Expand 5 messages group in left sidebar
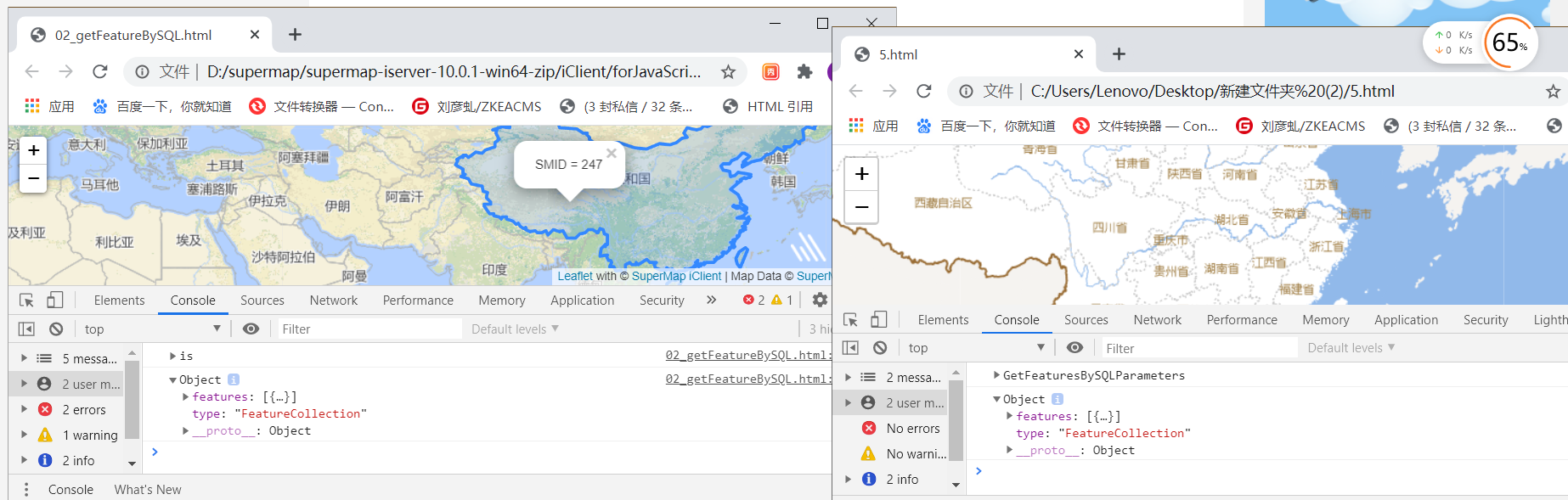Image resolution: width=1568 pixels, height=500 pixels. [x=24, y=358]
